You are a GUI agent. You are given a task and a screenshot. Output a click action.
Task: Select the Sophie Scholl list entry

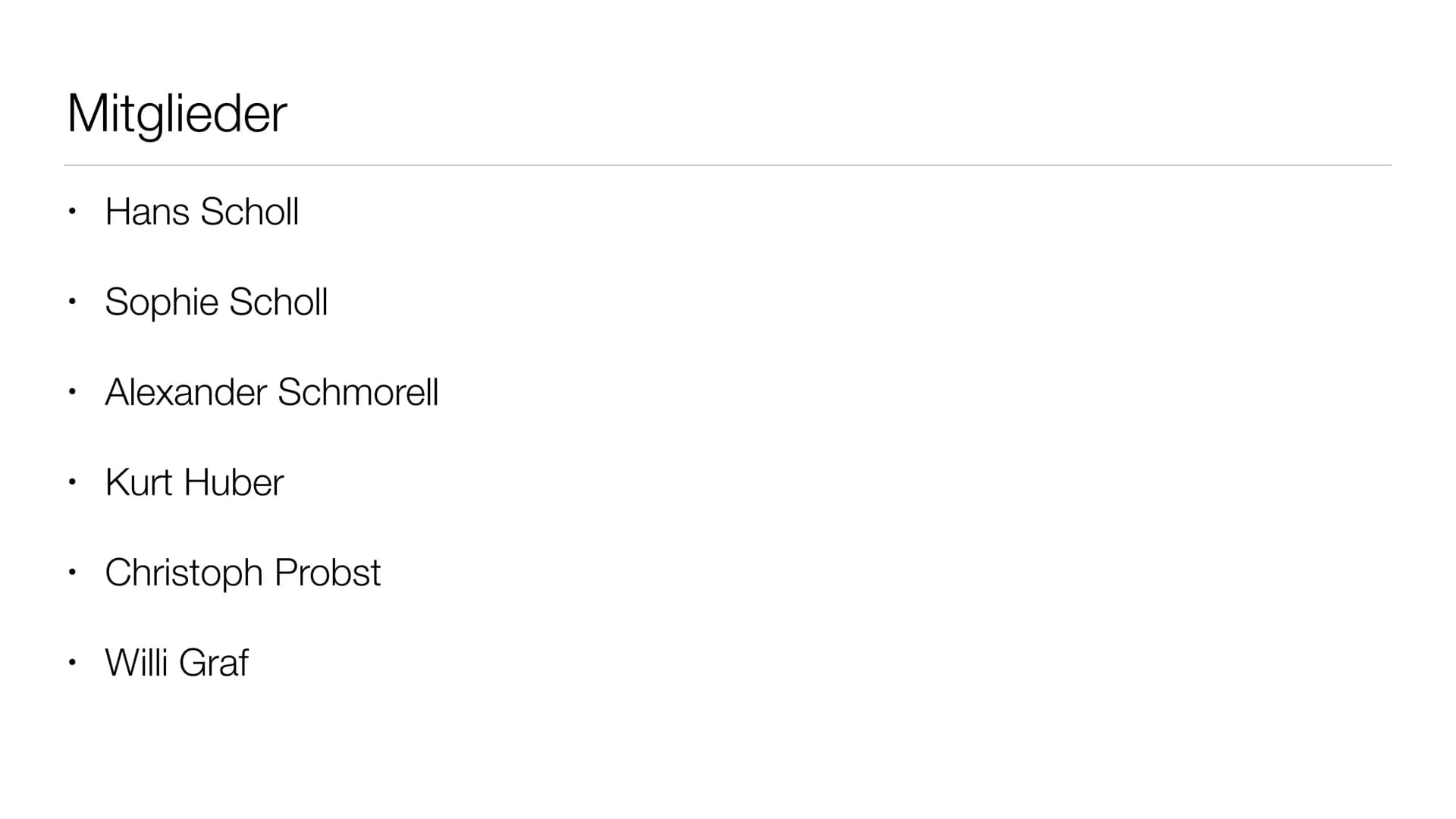point(216,303)
